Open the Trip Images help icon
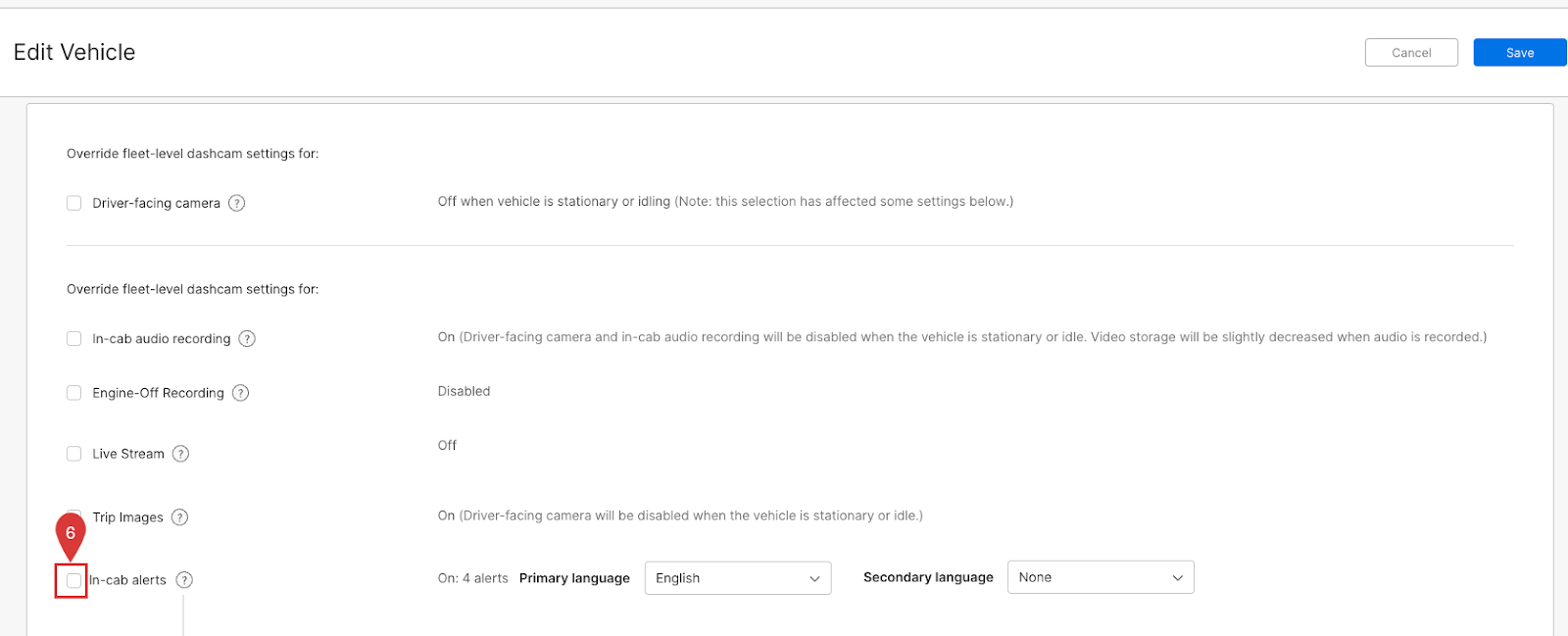Viewport: 1568px width, 636px height. tap(179, 517)
